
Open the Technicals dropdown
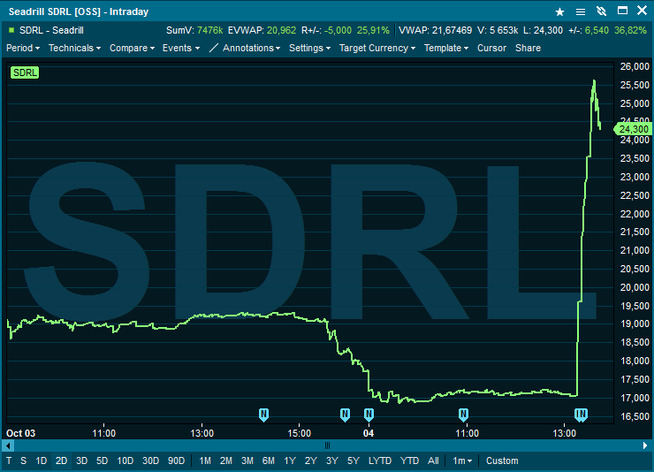(x=75, y=48)
